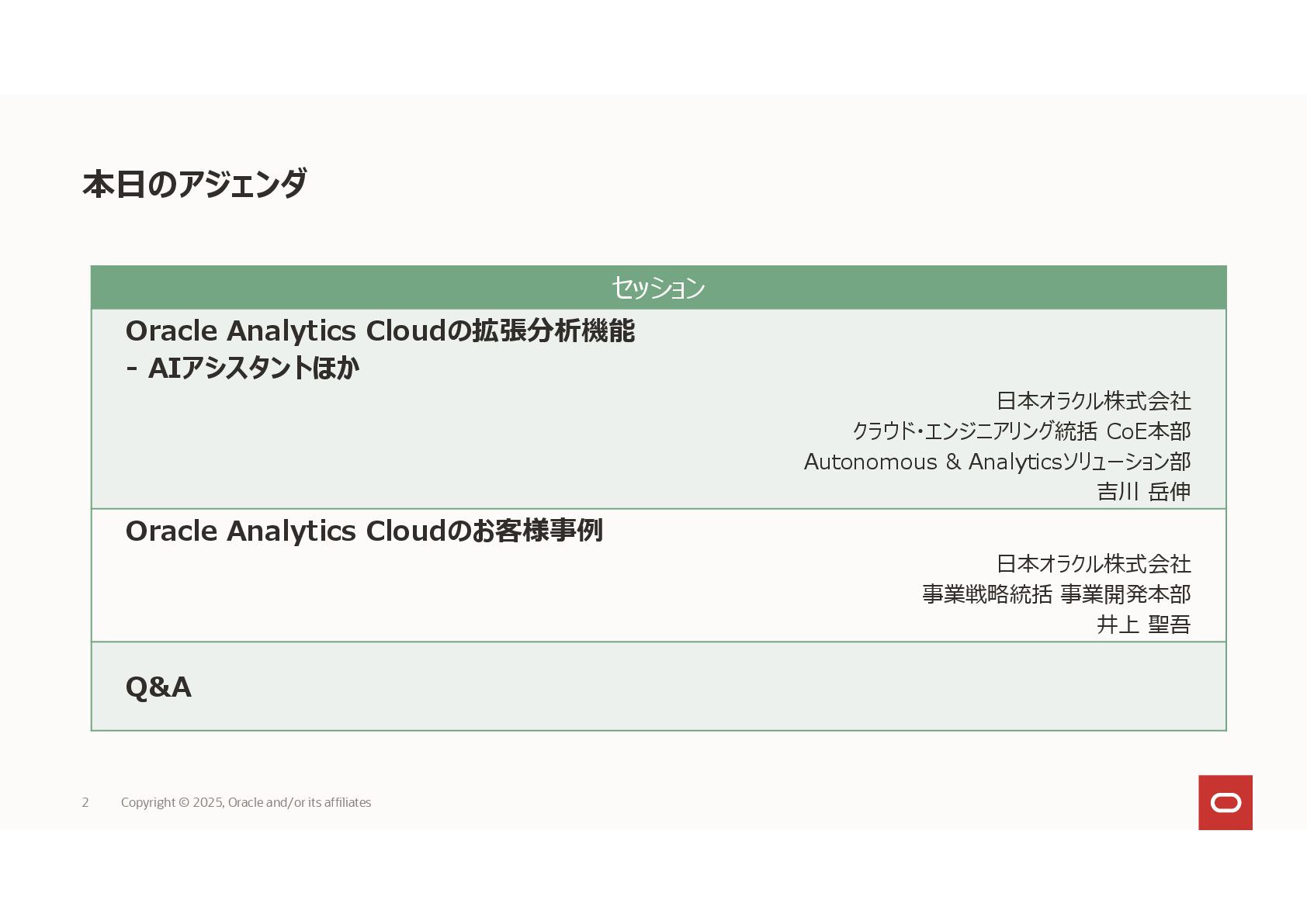Click the green セッション table header
The width and height of the screenshot is (1307, 924).
pyautogui.click(x=658, y=287)
